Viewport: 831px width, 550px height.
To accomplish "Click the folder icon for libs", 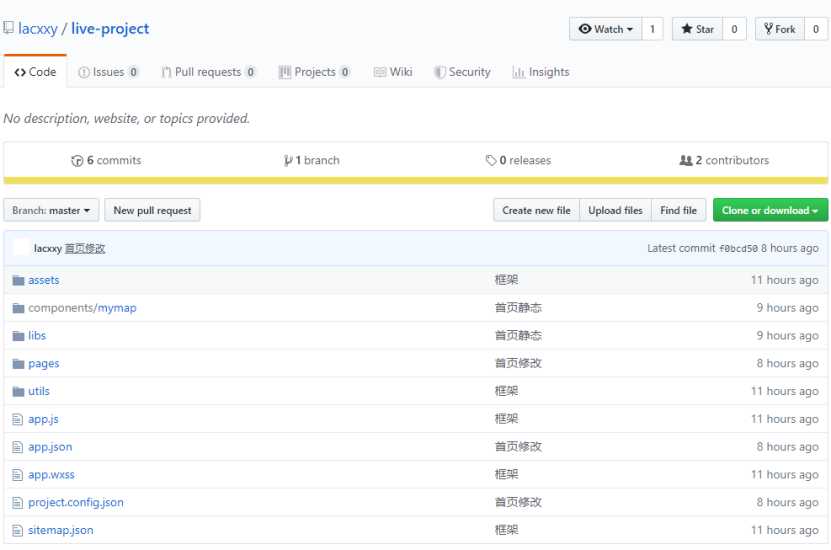I will [19, 336].
